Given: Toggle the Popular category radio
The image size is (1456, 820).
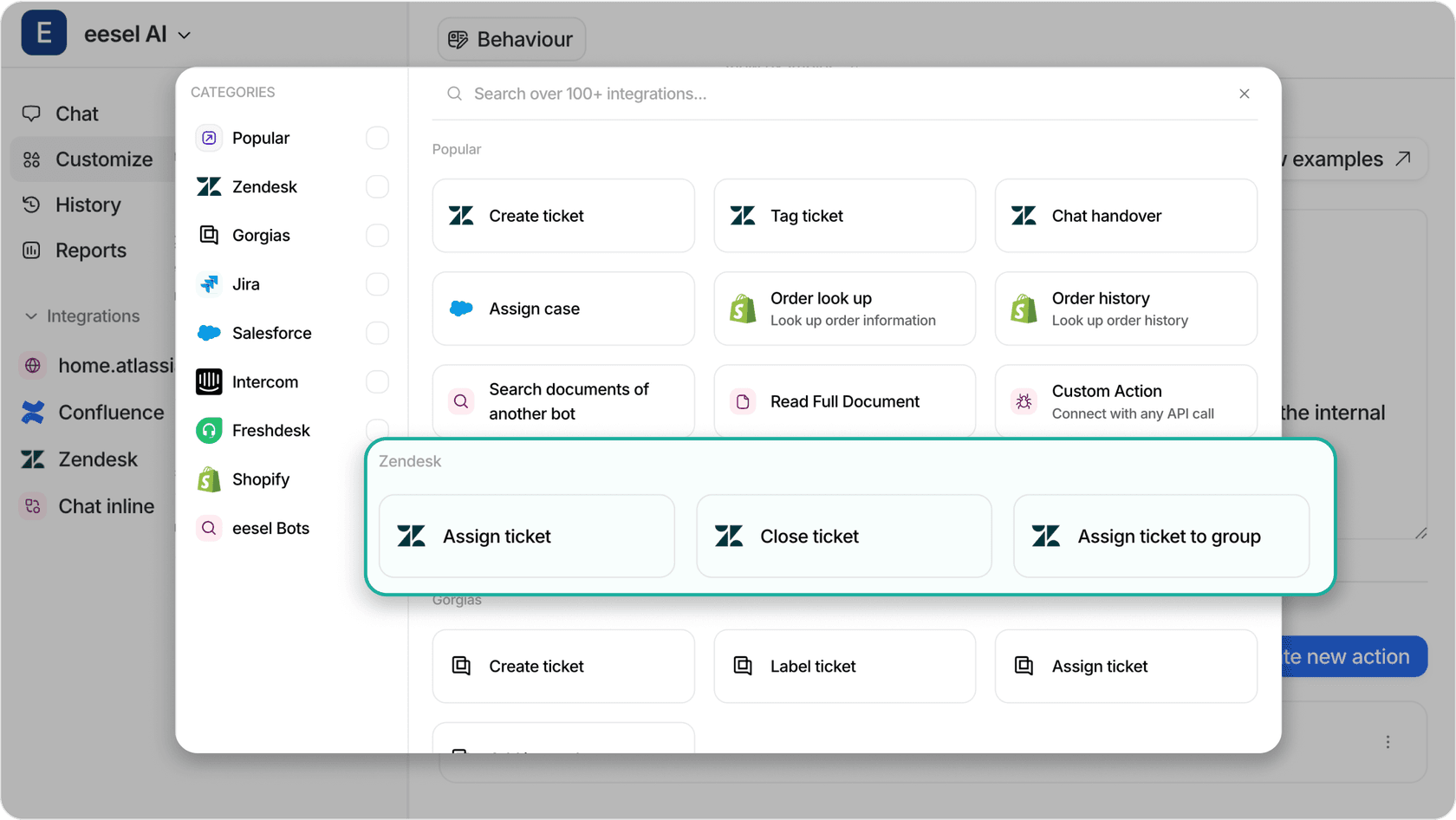Looking at the screenshot, I should click(x=377, y=138).
